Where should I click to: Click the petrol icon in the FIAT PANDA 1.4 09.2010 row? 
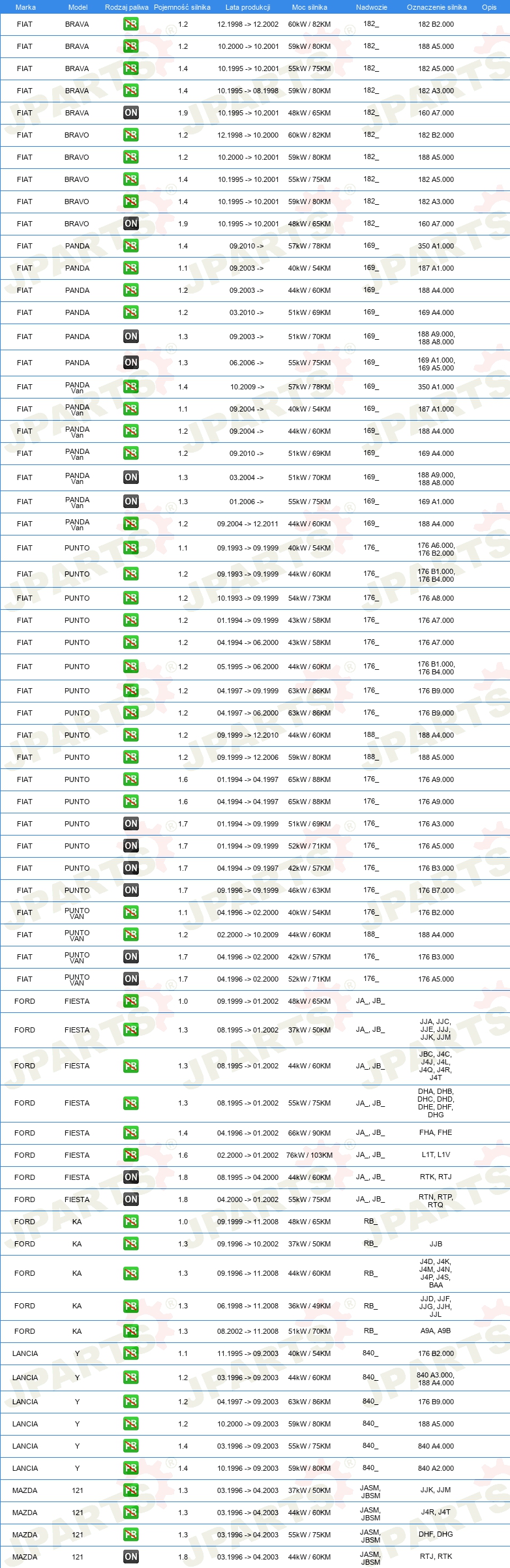[x=131, y=246]
